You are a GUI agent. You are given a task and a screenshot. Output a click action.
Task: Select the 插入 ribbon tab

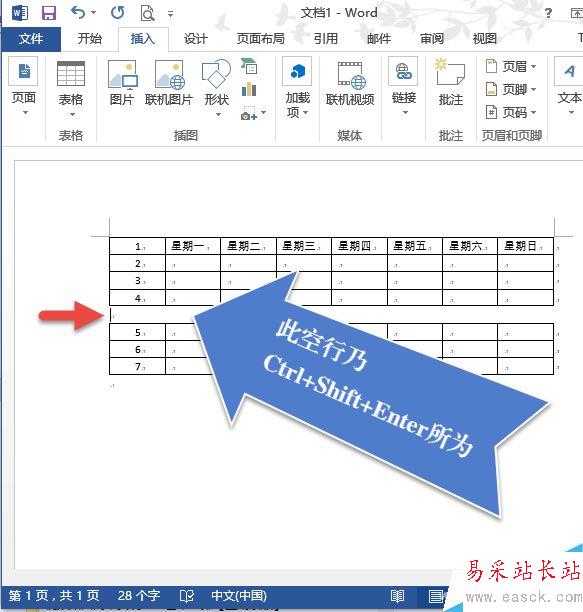pos(143,39)
